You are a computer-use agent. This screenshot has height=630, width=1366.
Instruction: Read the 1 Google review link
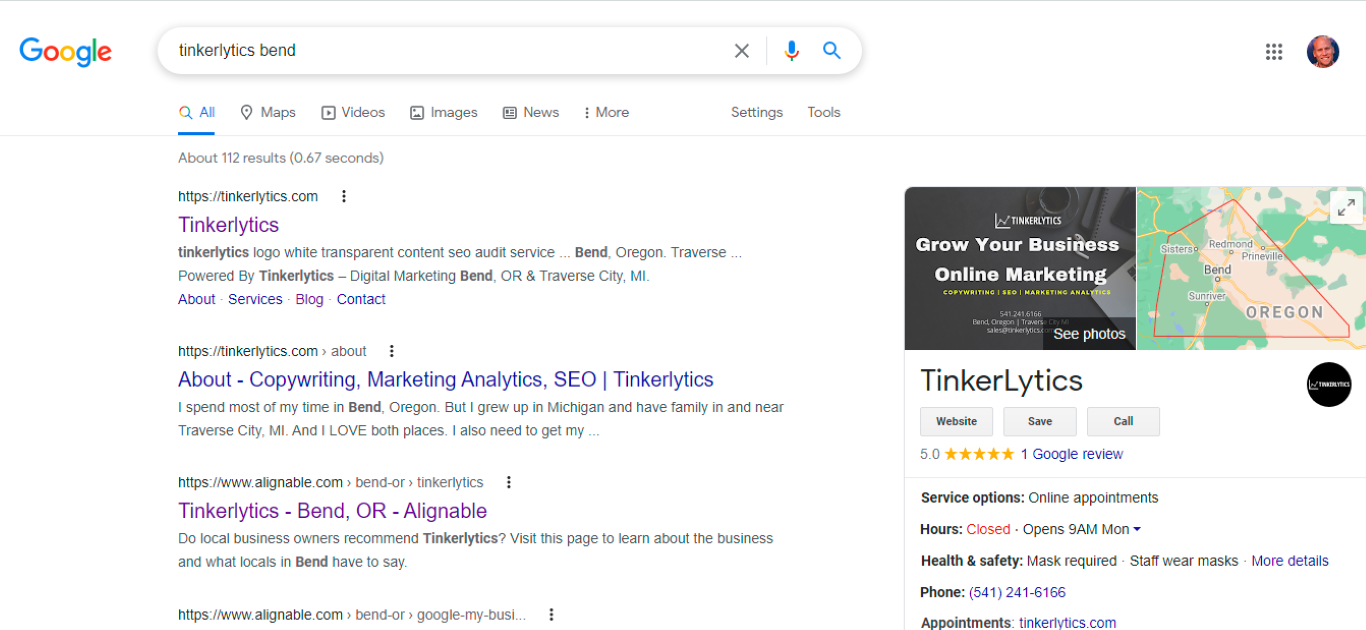tap(1072, 453)
